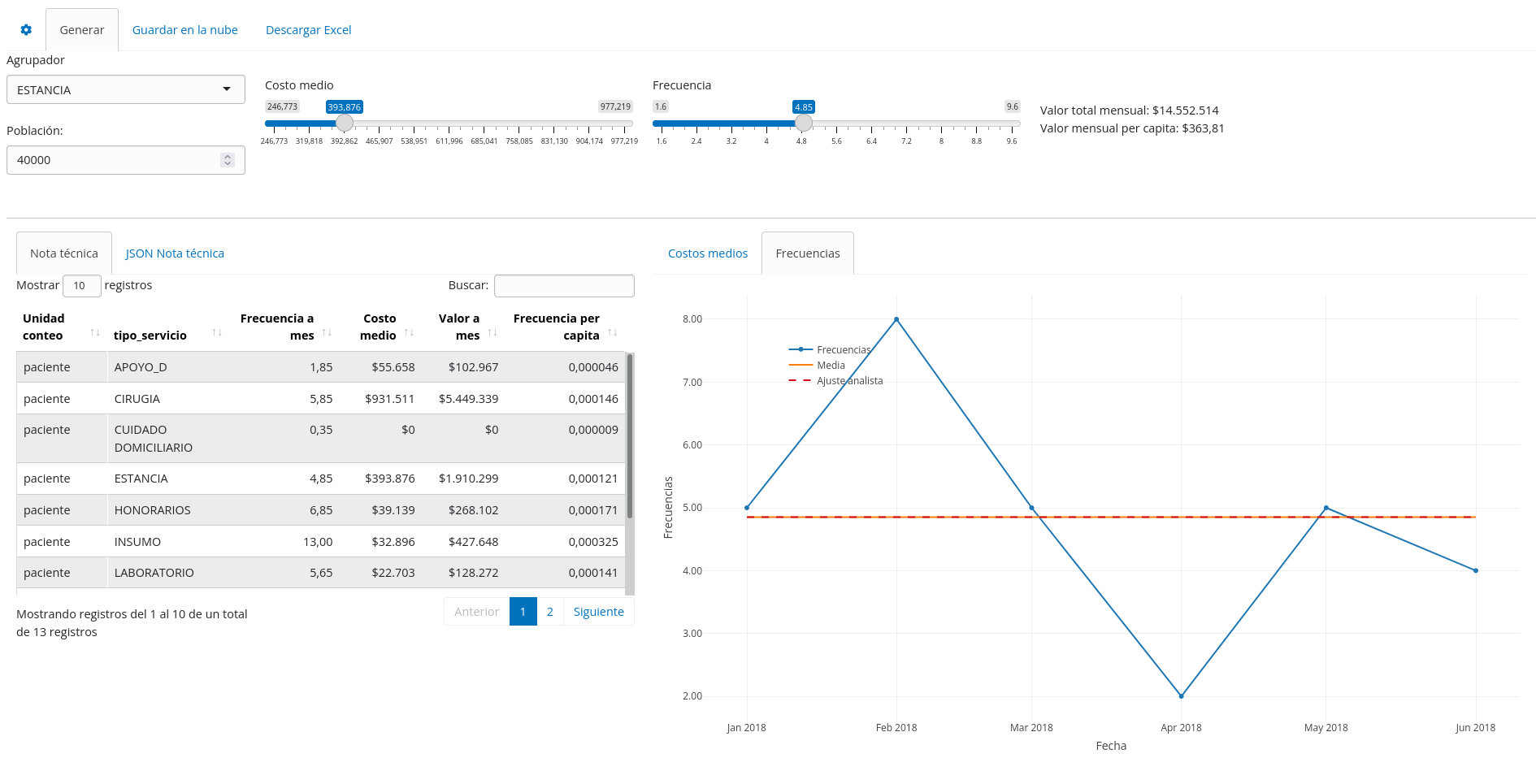Click the Apr 2018 lowest data point
Screen dimensions: 1536x784
click(x=1181, y=696)
